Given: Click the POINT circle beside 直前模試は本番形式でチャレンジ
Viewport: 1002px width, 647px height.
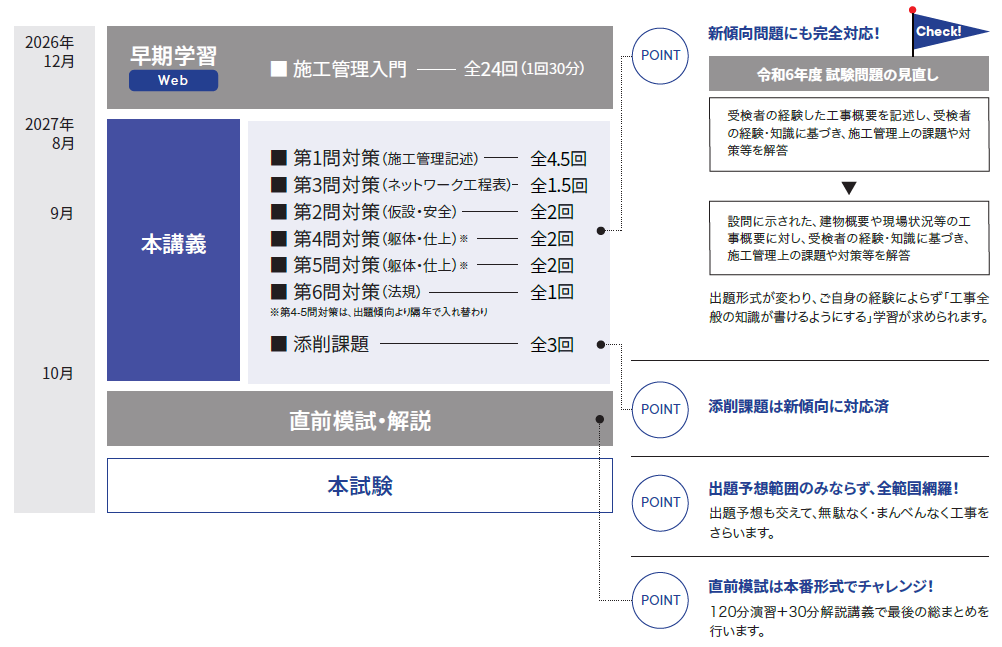Looking at the screenshot, I should [660, 600].
